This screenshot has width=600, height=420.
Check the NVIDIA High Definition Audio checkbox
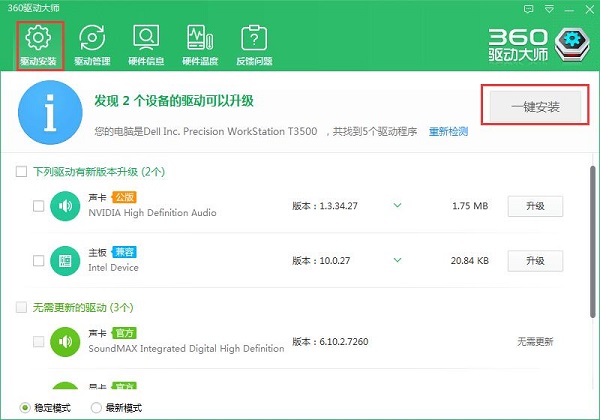[39, 206]
